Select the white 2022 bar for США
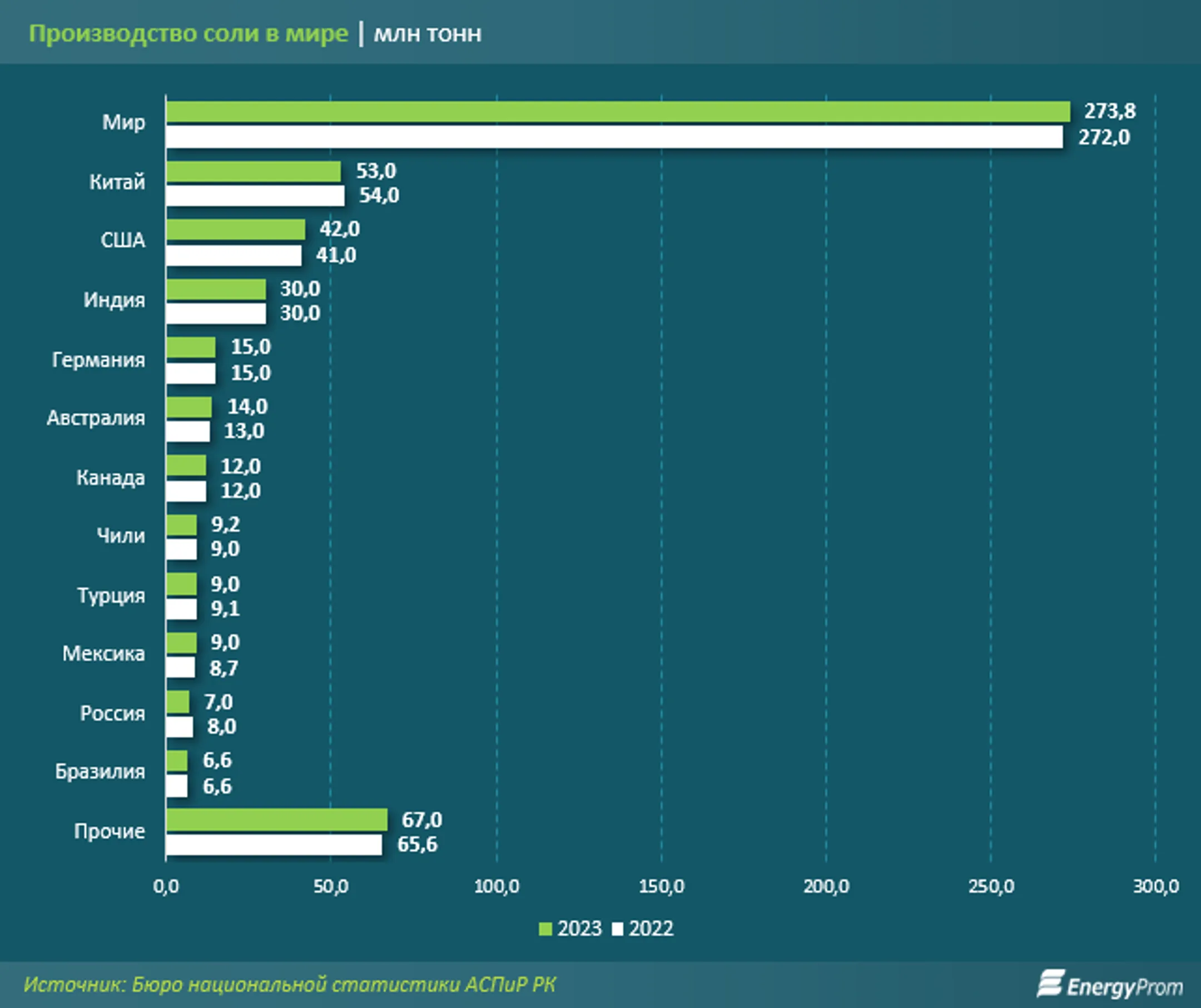The height and width of the screenshot is (1008, 1201). pos(234,256)
